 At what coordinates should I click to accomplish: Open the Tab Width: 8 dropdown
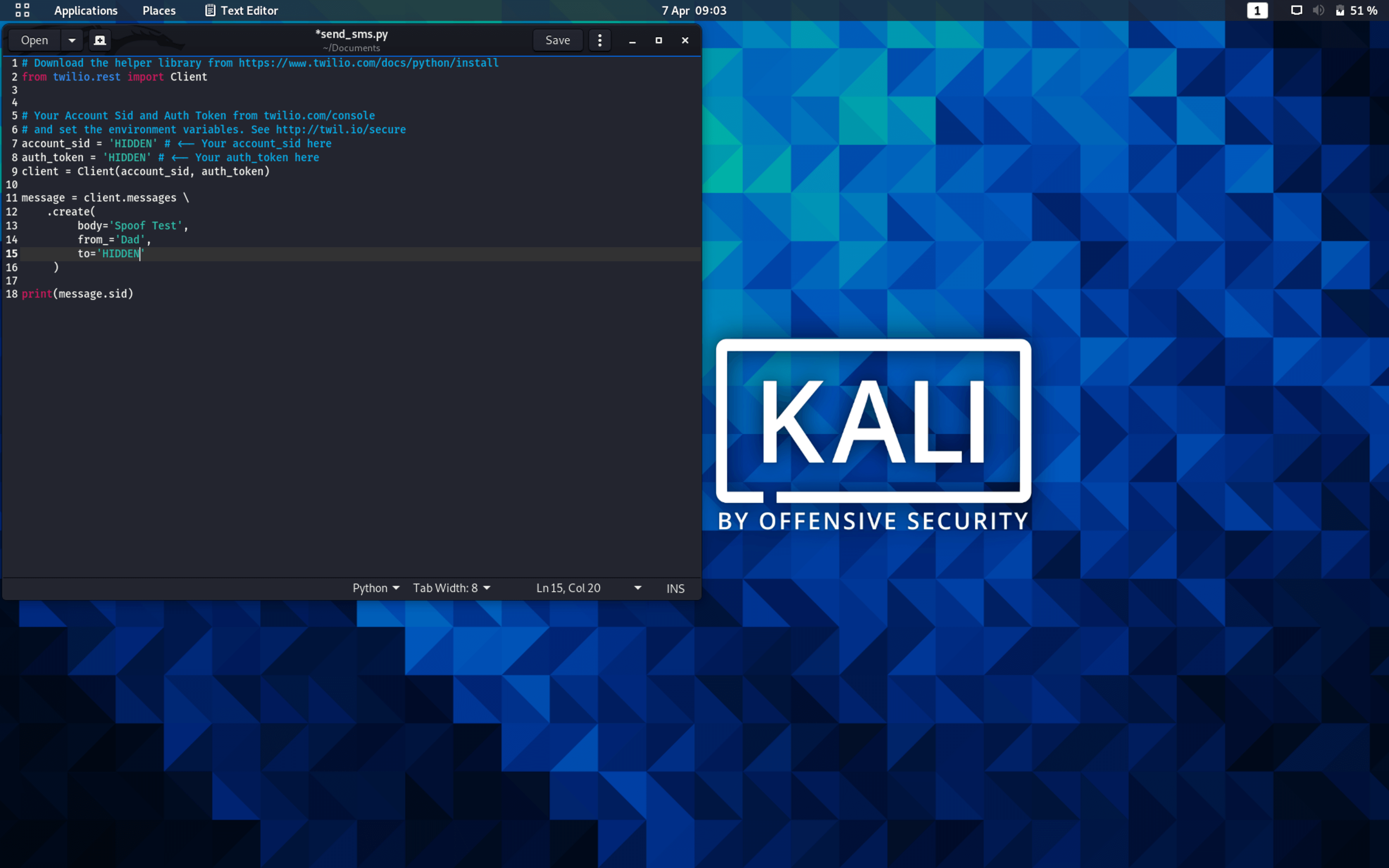(452, 588)
